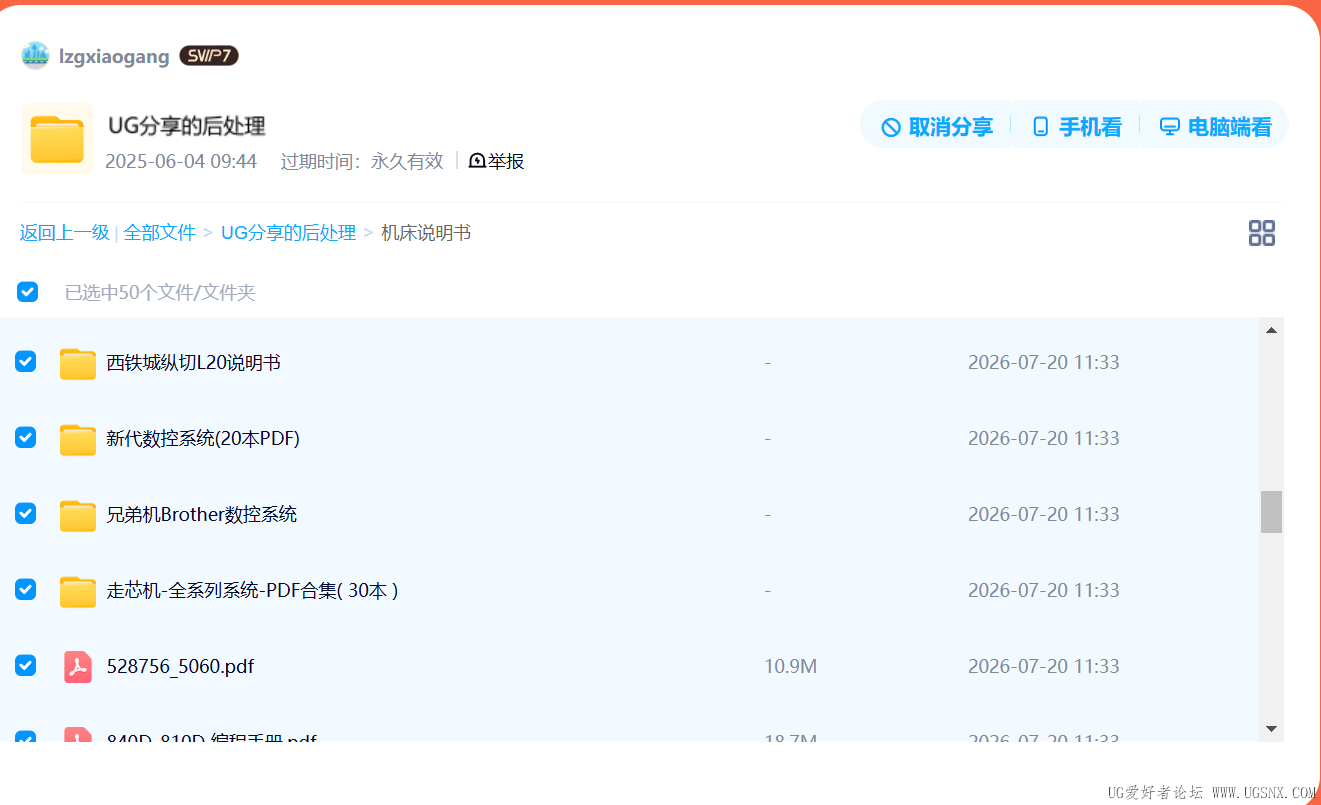
Task: Open the 兄弟机Brother数控系统 folder icon
Action: click(77, 515)
